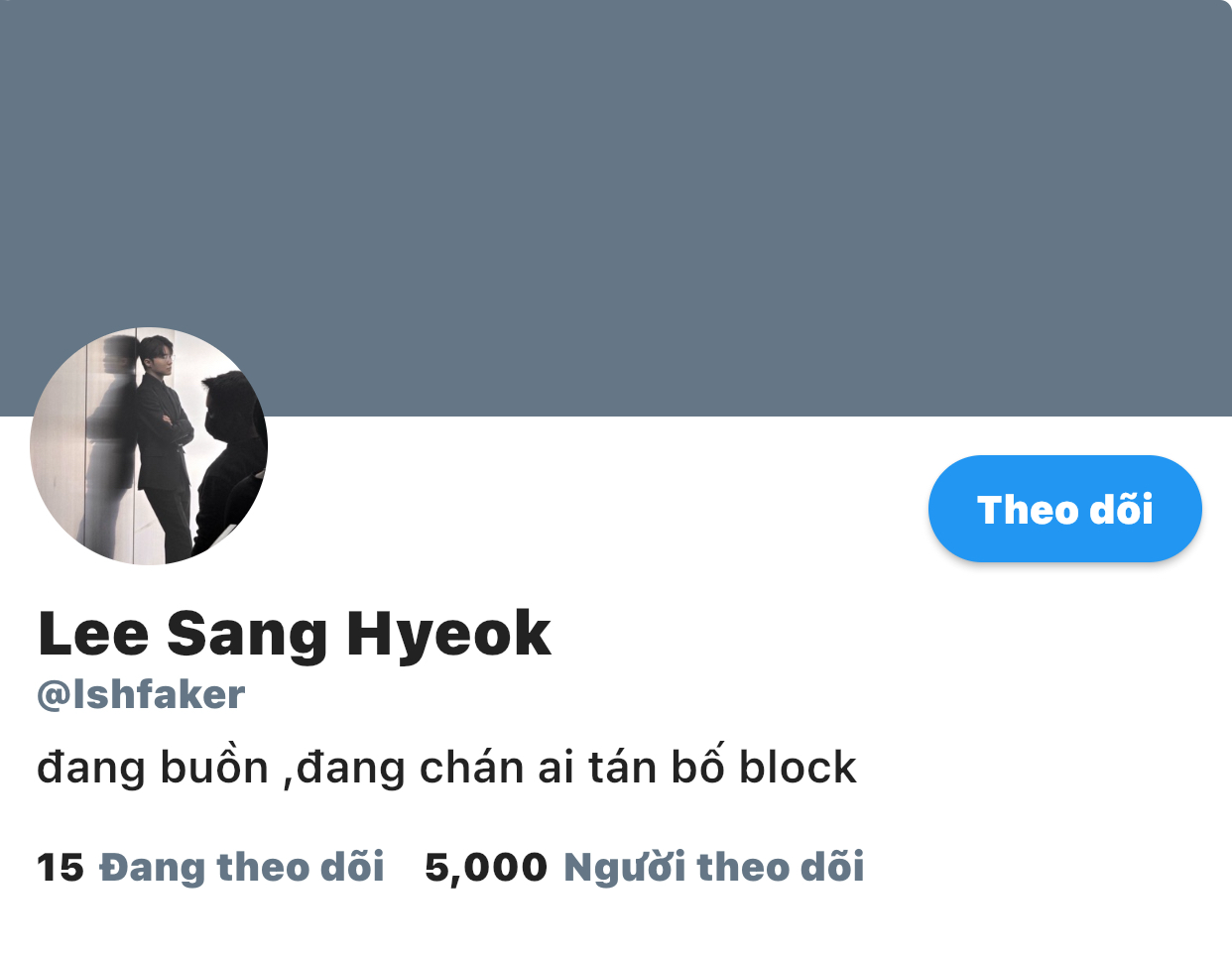Open the Người theo dõi followers list

coord(713,867)
